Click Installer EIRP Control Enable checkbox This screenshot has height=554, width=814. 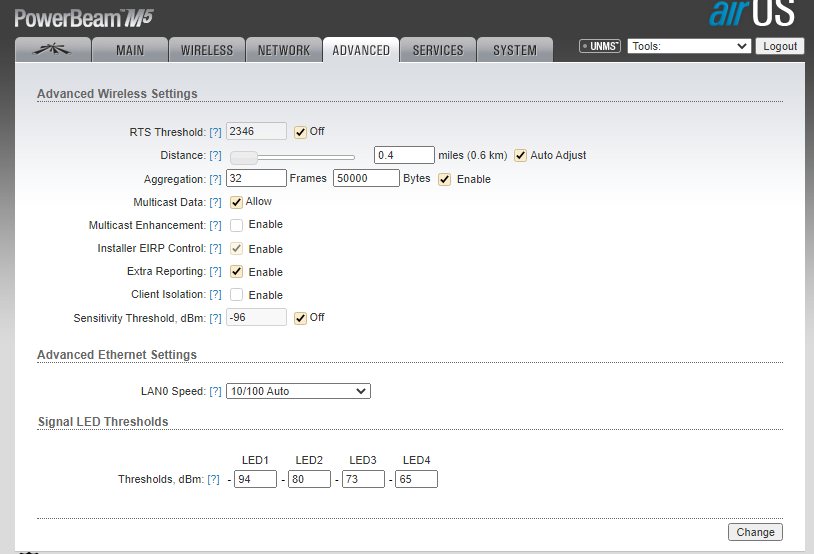point(236,249)
